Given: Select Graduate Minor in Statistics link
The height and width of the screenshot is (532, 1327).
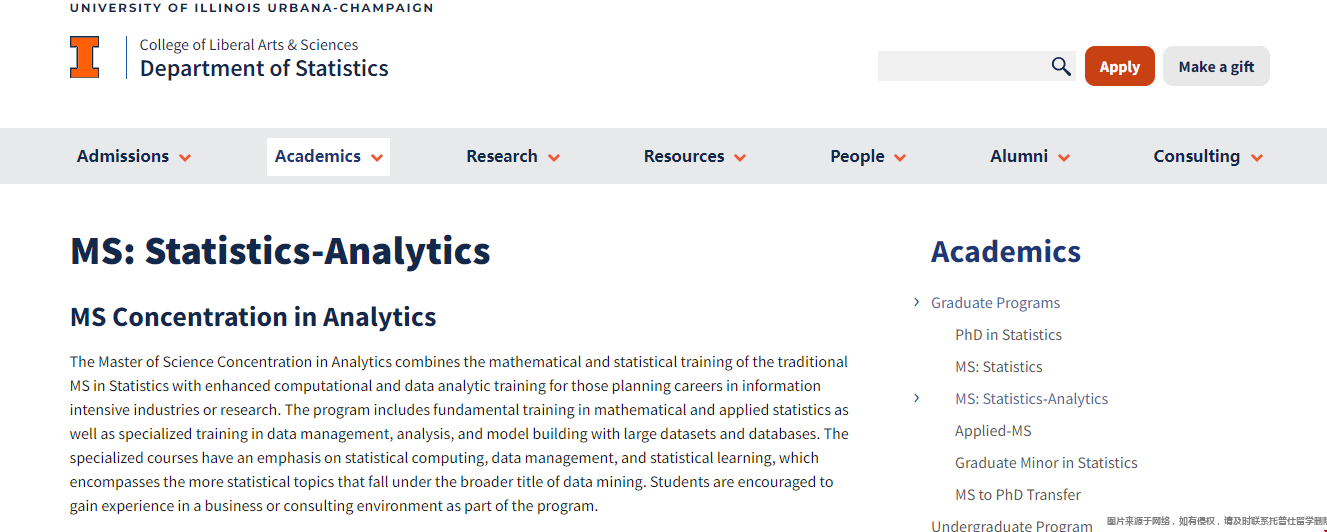Looking at the screenshot, I should click(1046, 463).
